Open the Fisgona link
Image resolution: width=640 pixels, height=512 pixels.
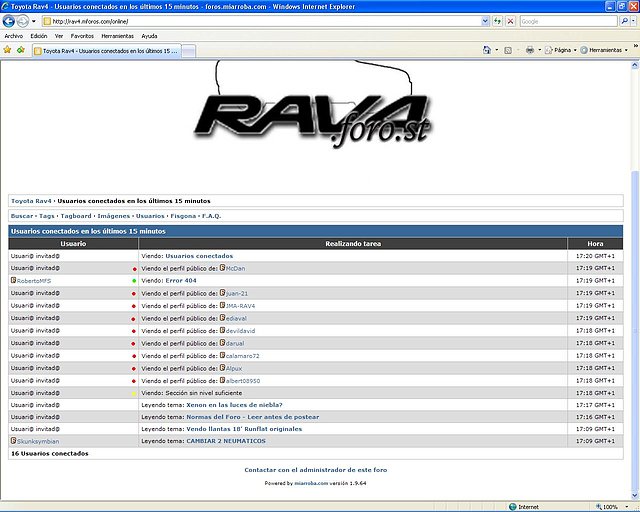183,216
